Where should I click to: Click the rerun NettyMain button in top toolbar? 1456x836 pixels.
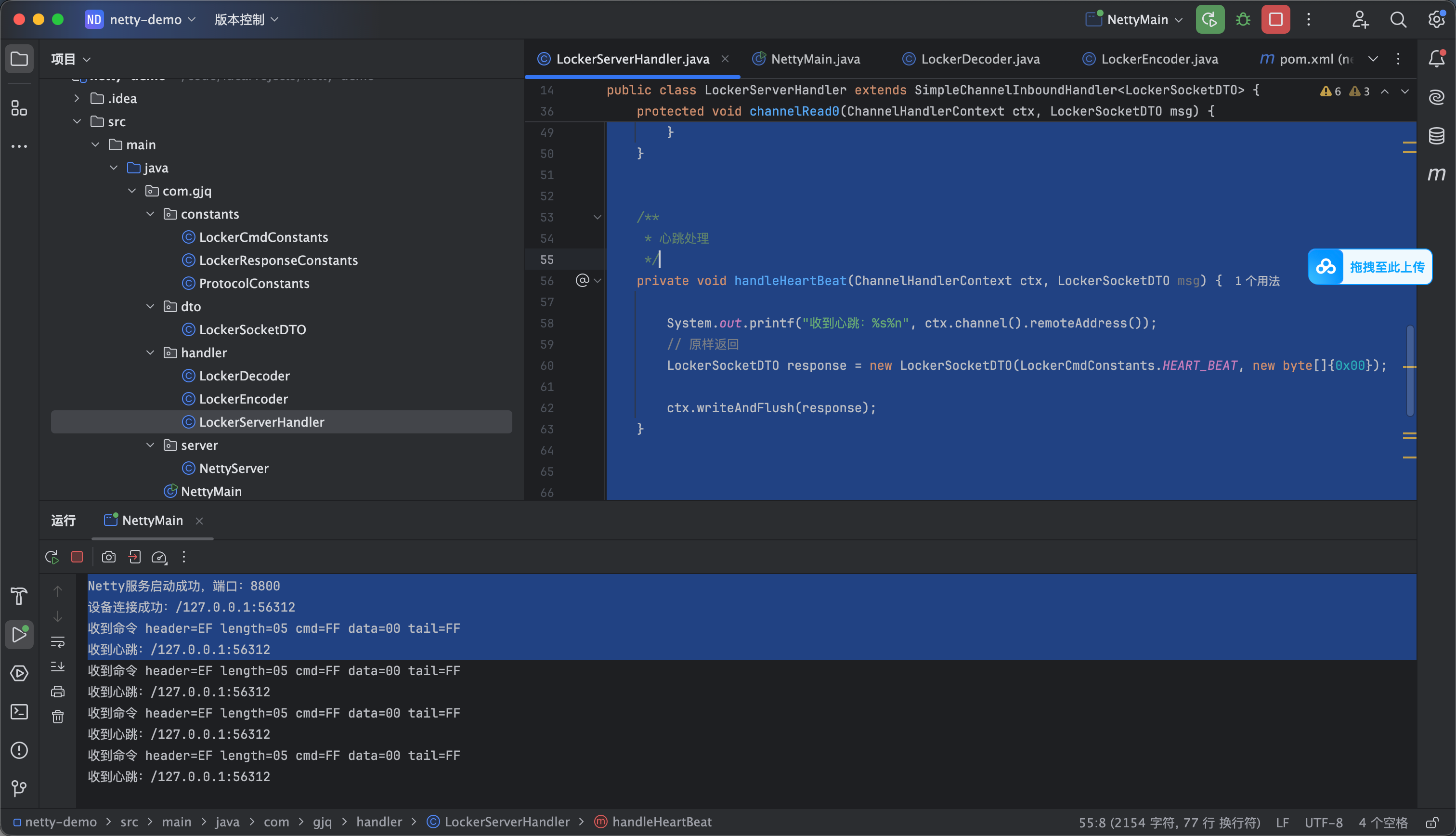coord(1210,20)
